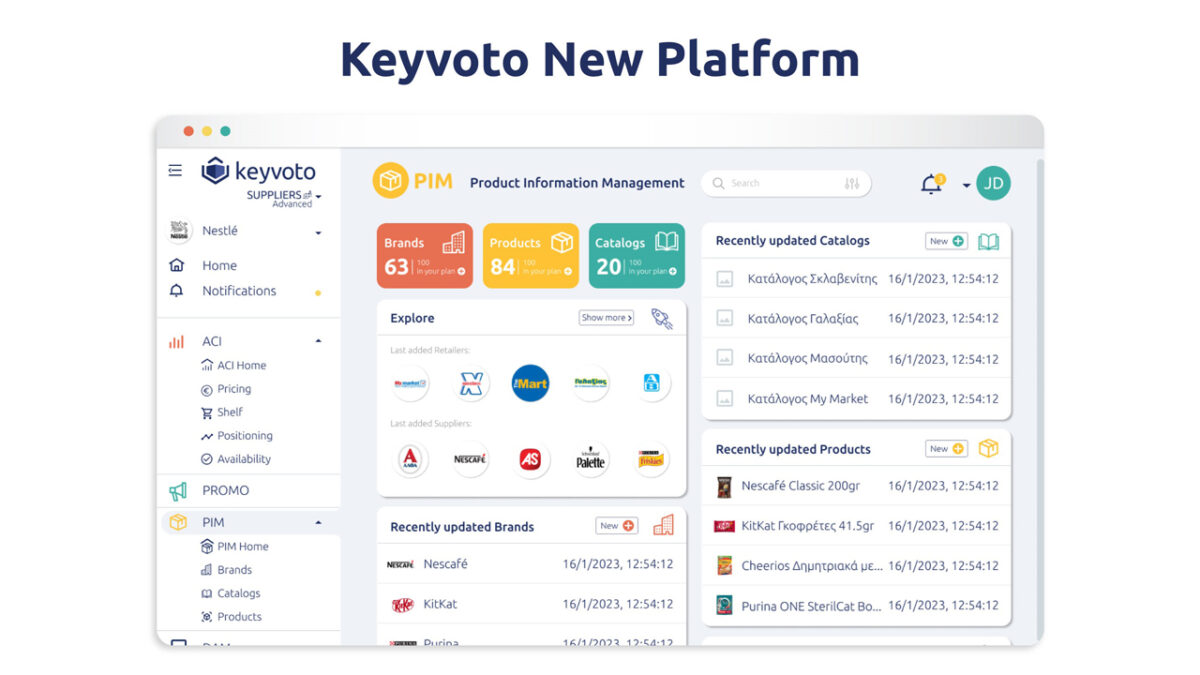Select the AB retailer logo
The height and width of the screenshot is (675, 1200).
651,383
